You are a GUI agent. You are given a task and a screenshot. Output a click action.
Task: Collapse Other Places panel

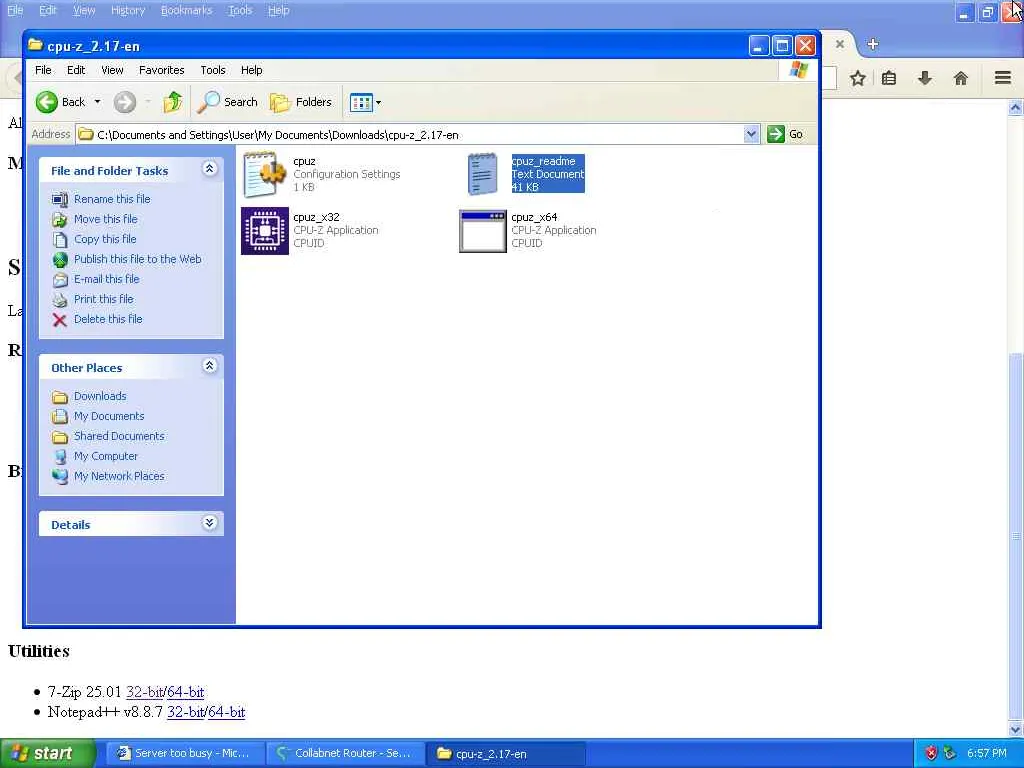pos(210,366)
